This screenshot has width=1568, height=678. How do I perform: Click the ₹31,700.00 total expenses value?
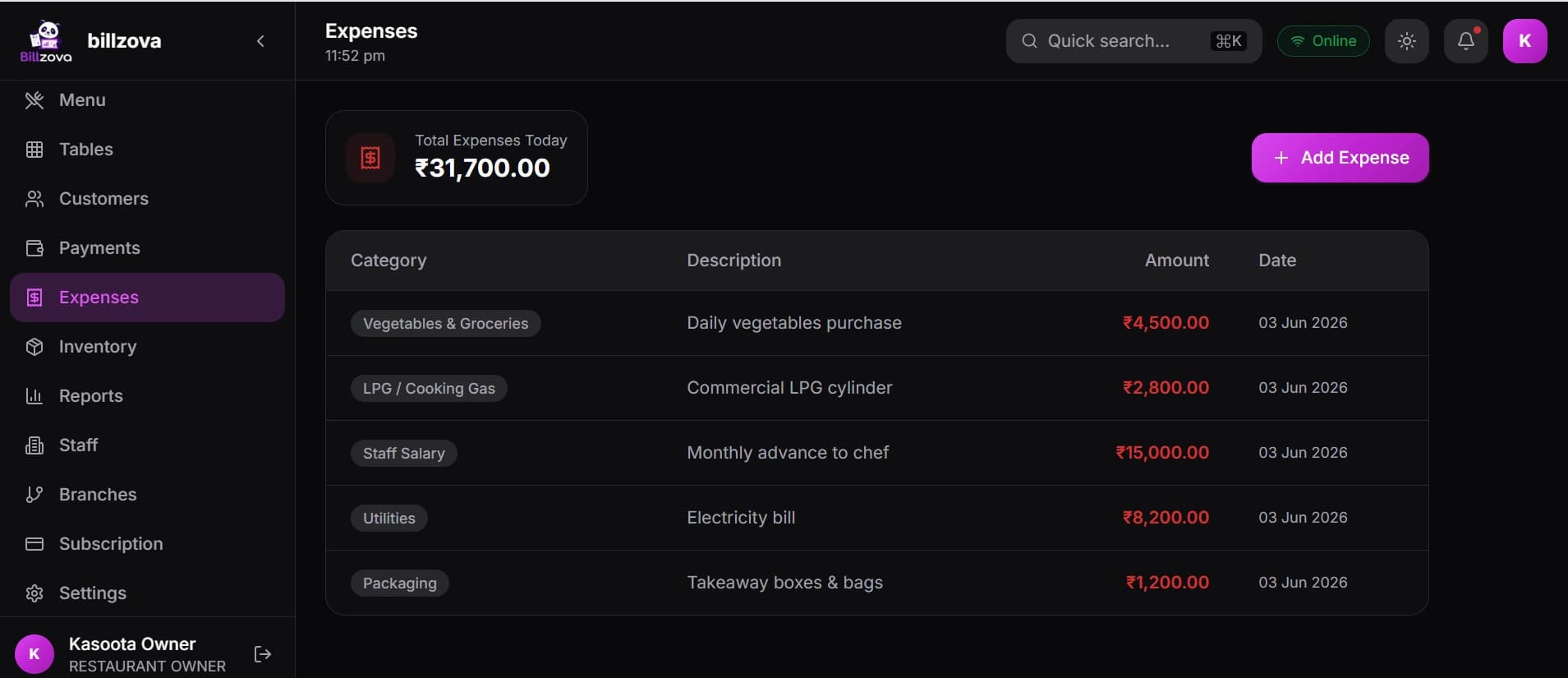click(x=482, y=168)
